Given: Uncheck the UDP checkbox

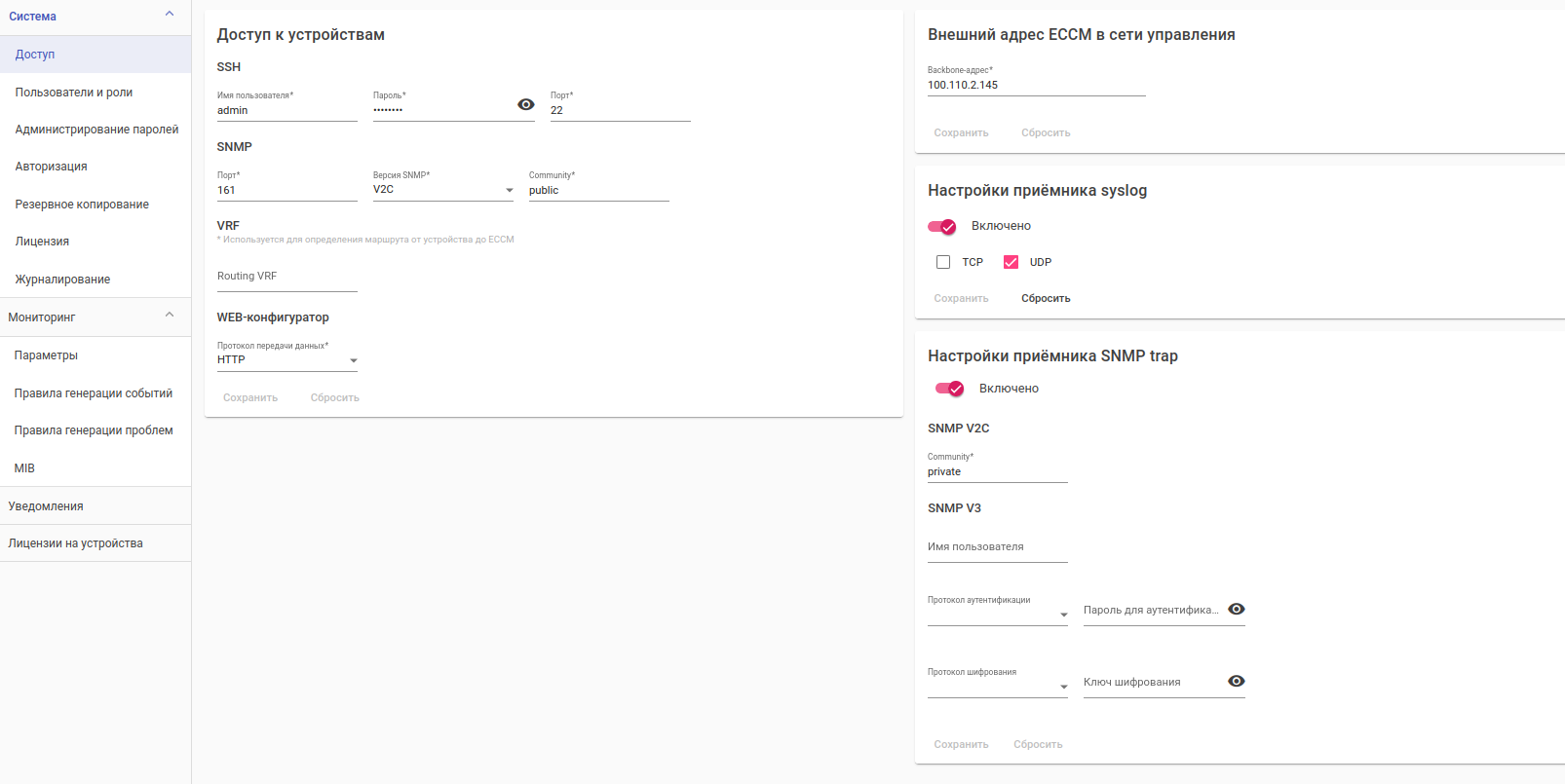Looking at the screenshot, I should tap(1012, 262).
